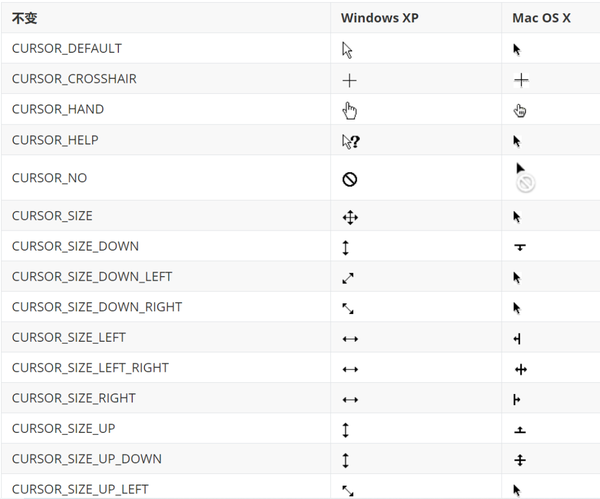Click the Mac OS X CURSOR_SIZE_DOWN icon
The height and width of the screenshot is (499, 600).
[520, 247]
